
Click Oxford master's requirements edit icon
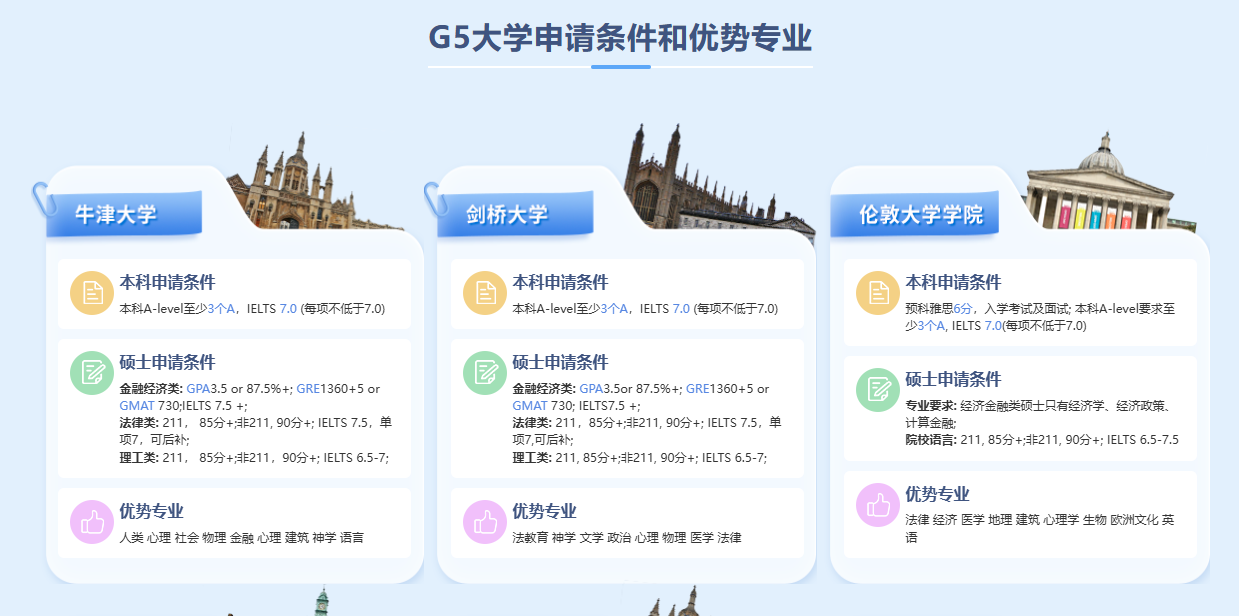pos(91,372)
